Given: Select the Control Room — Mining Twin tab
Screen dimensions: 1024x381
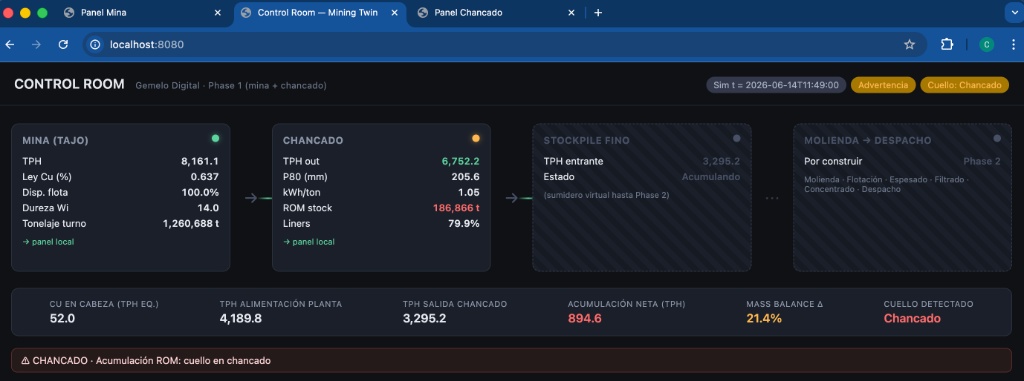Looking at the screenshot, I should pos(319,12).
